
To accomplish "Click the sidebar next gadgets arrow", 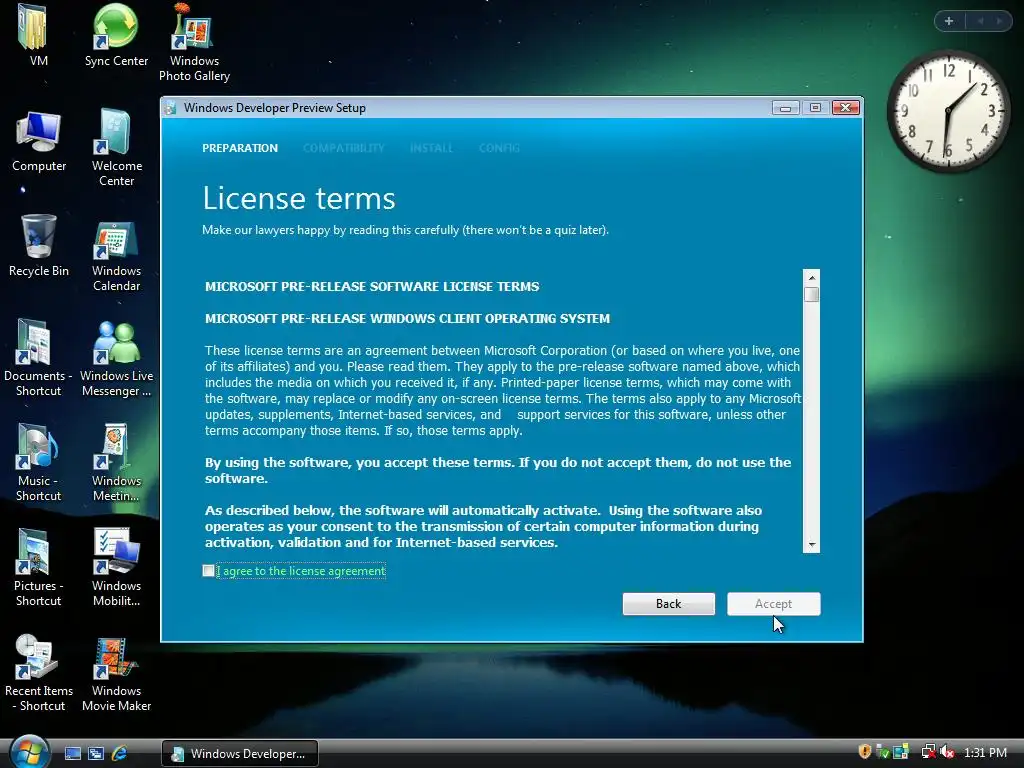I will click(999, 21).
